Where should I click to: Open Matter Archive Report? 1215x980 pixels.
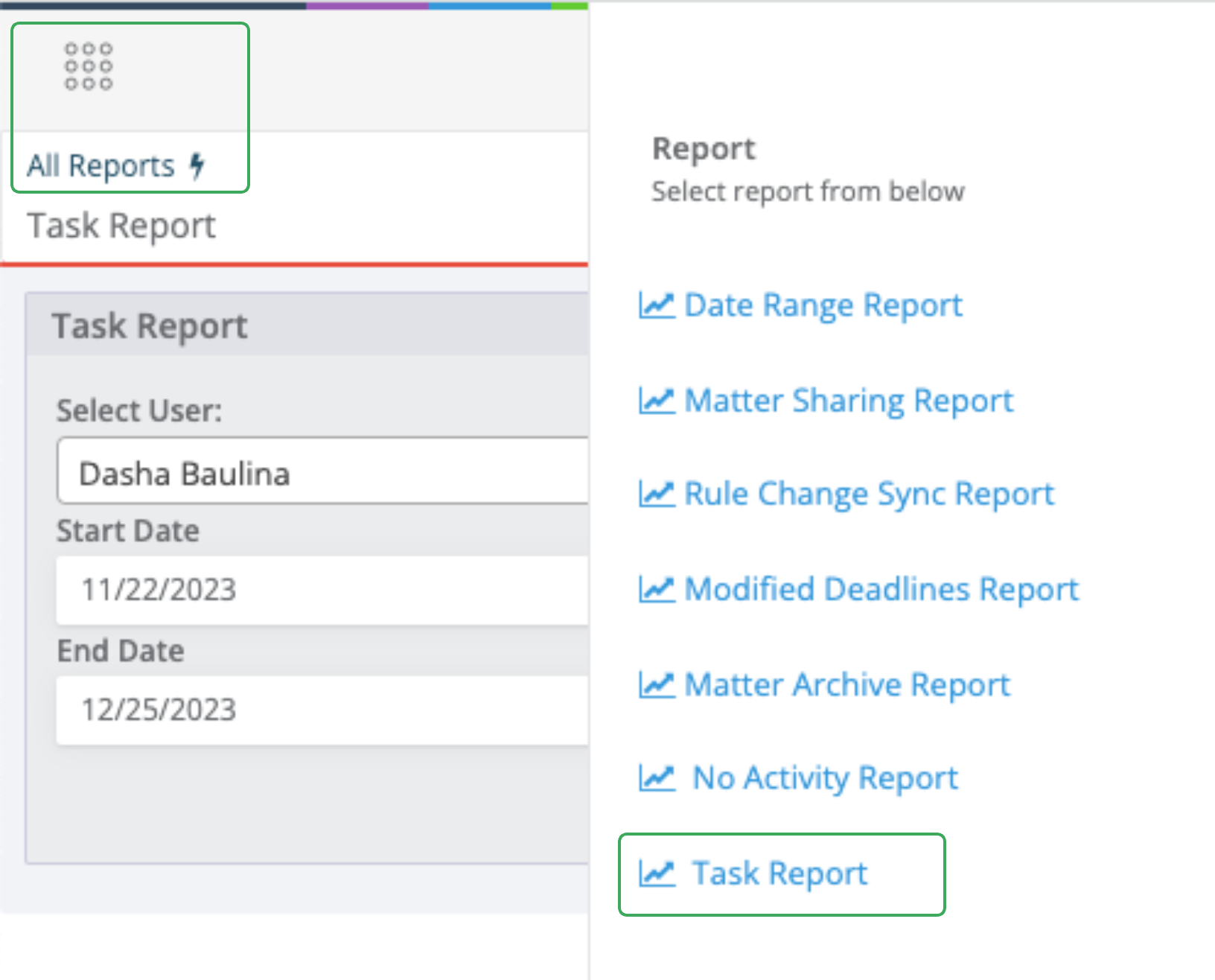coord(847,685)
